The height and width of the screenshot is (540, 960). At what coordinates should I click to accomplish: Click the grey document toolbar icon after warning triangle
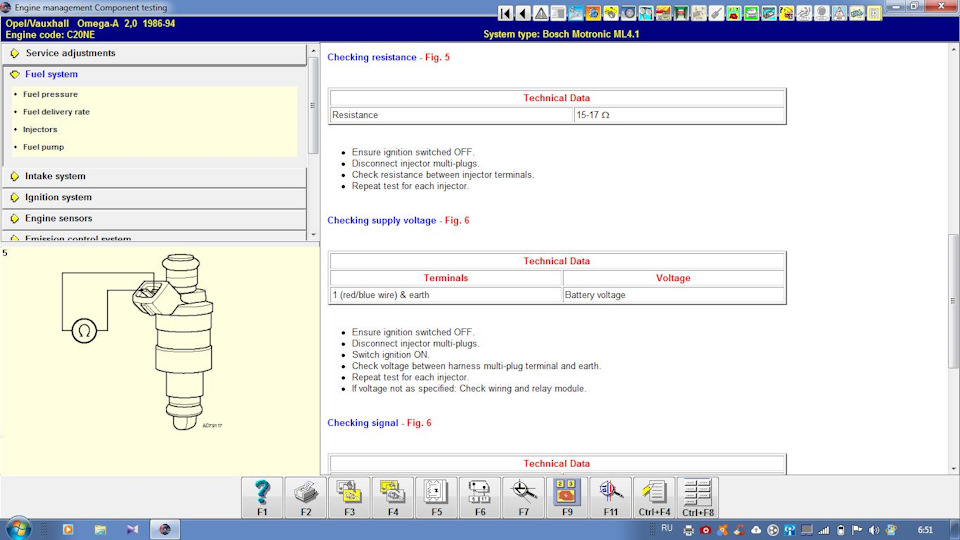pos(558,13)
